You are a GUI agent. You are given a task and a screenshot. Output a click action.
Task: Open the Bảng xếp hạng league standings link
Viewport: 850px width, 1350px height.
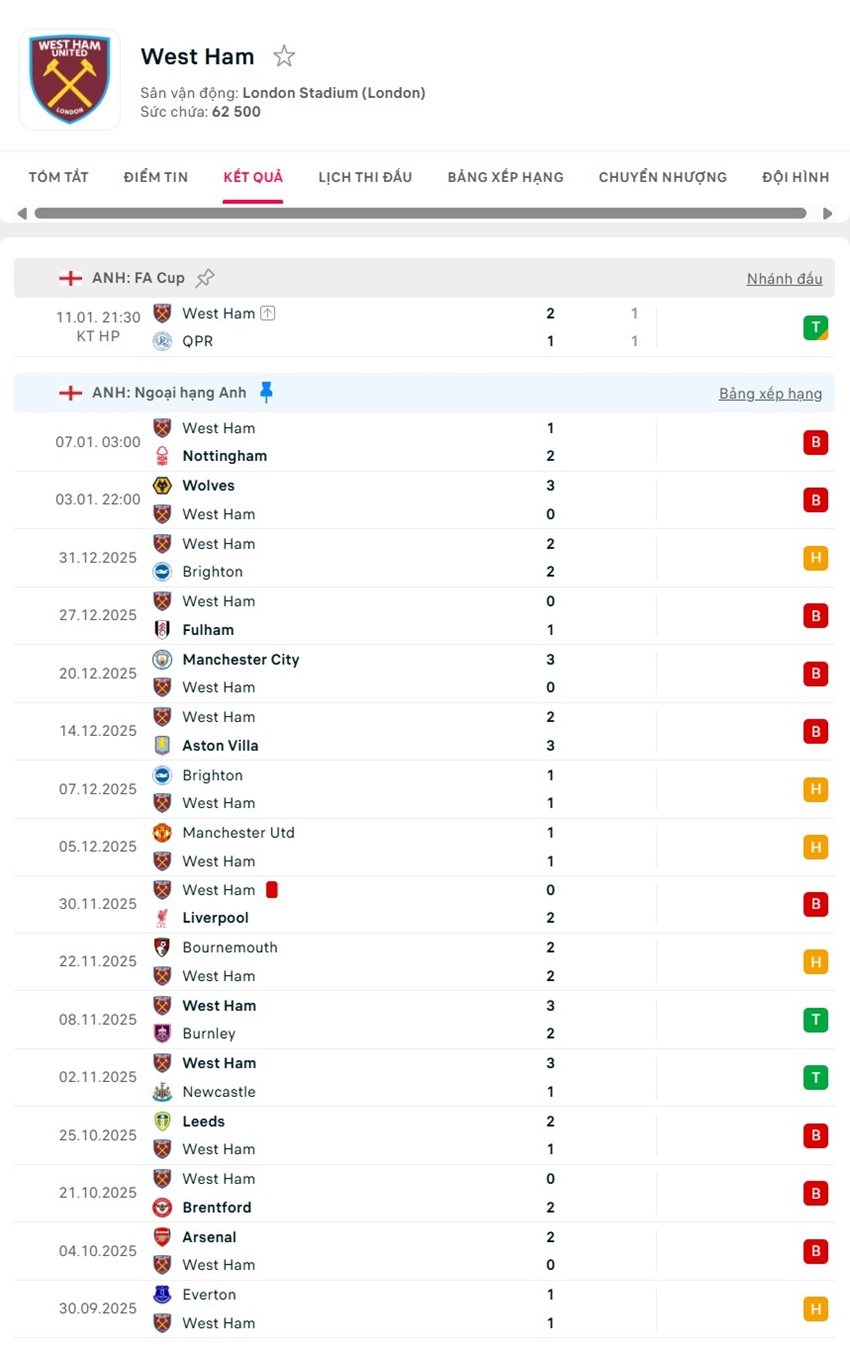click(770, 393)
